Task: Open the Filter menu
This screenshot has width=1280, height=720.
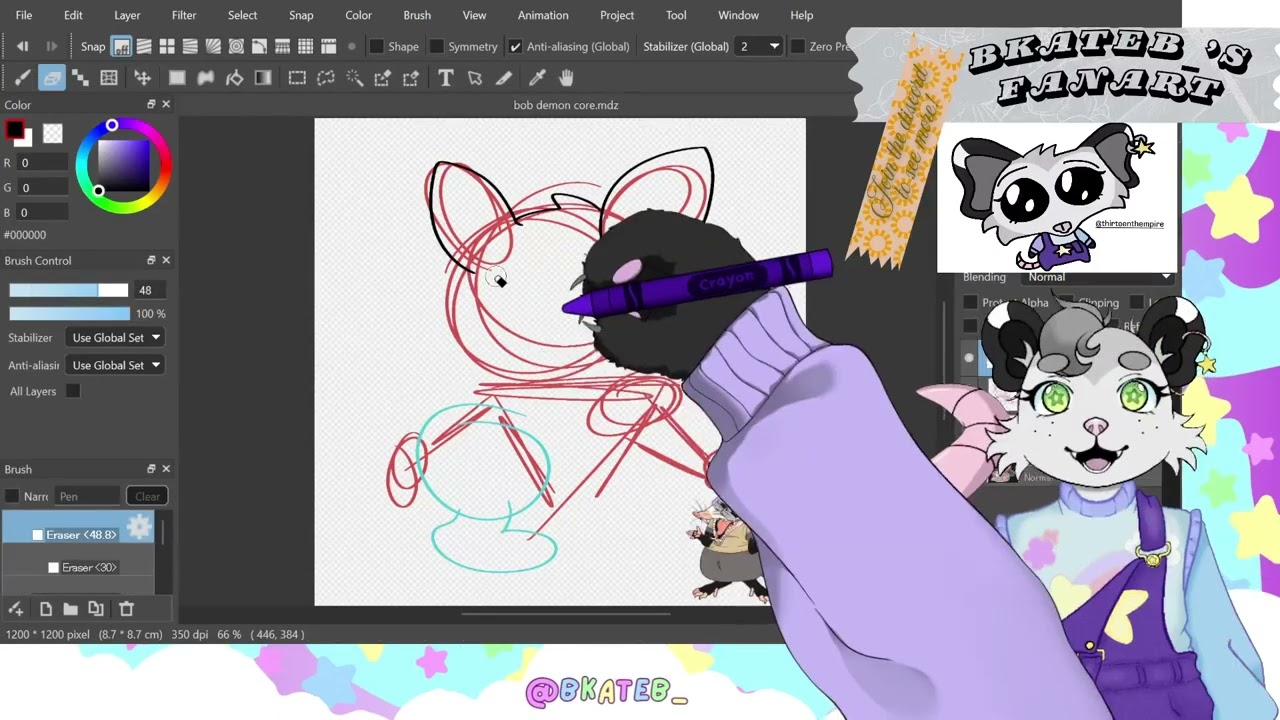Action: [184, 15]
